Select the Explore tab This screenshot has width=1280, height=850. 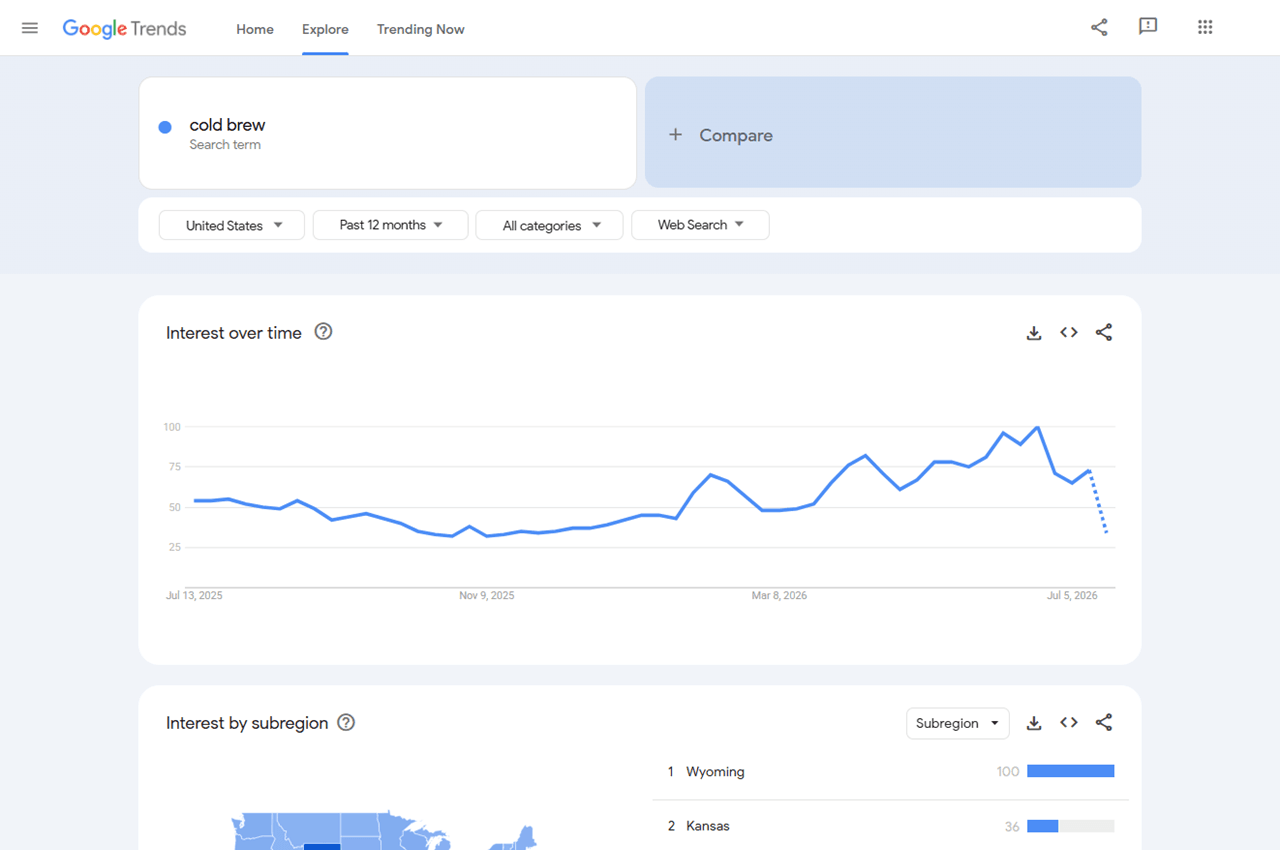[x=325, y=29]
